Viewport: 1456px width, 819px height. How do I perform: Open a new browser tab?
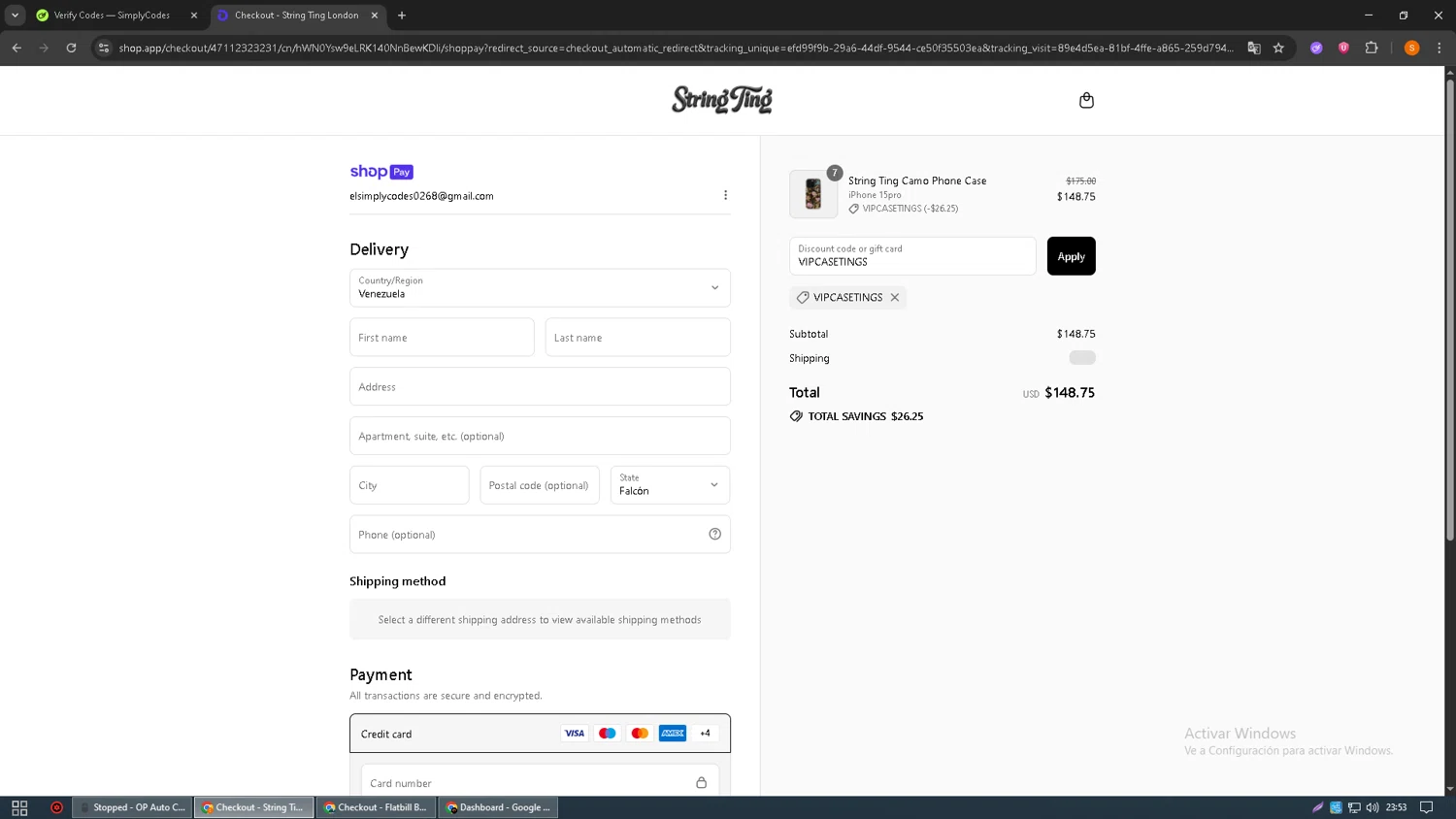pos(402,16)
